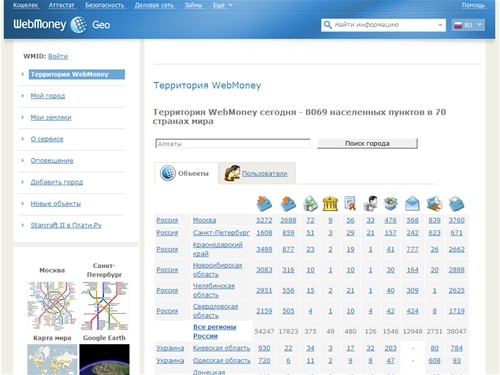
Task: Open the Санкт-Петербург metro map thumbnail
Action: (x=104, y=306)
